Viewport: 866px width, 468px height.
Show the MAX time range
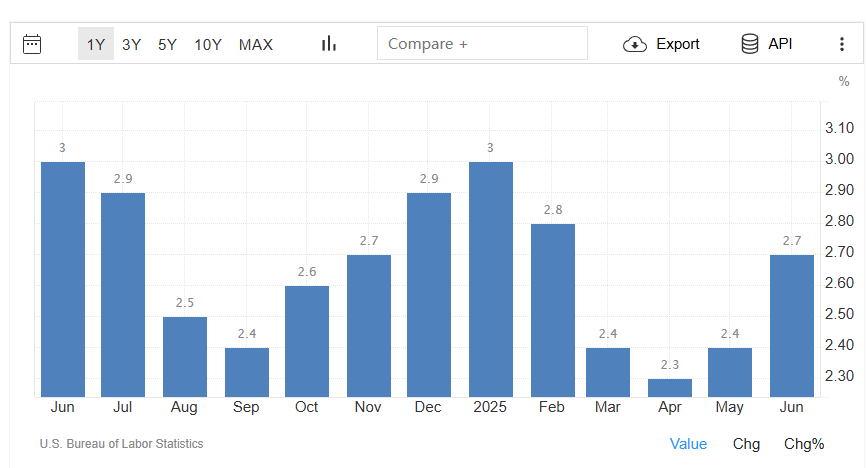[256, 44]
